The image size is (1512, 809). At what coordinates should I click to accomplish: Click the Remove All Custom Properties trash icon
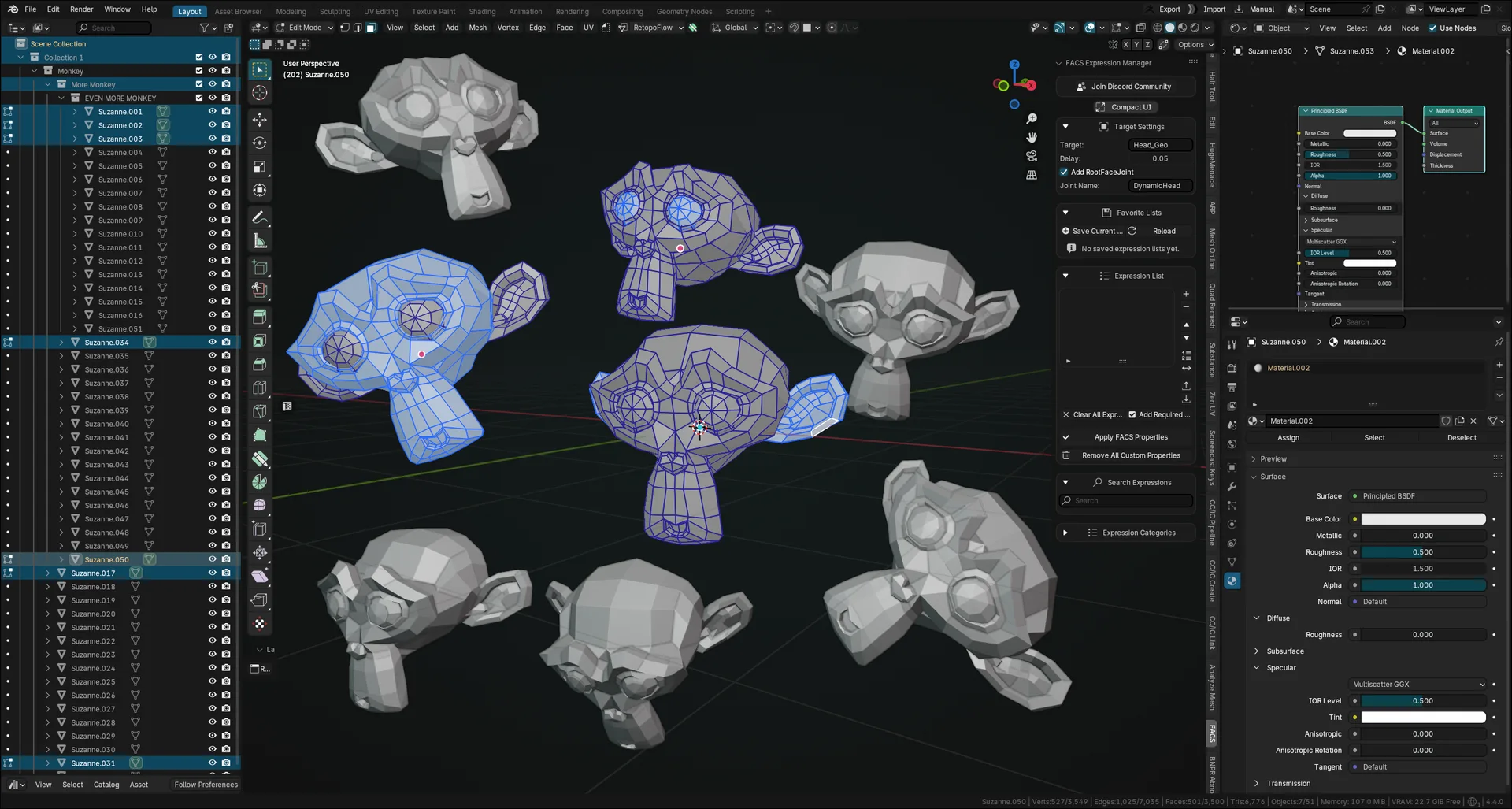(1066, 455)
